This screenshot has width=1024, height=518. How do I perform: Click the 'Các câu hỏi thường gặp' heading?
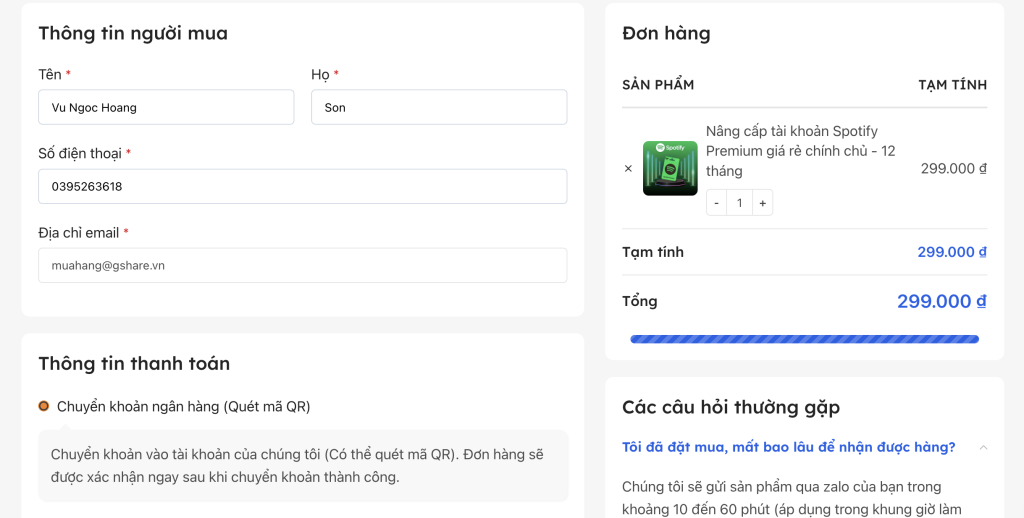(x=731, y=408)
